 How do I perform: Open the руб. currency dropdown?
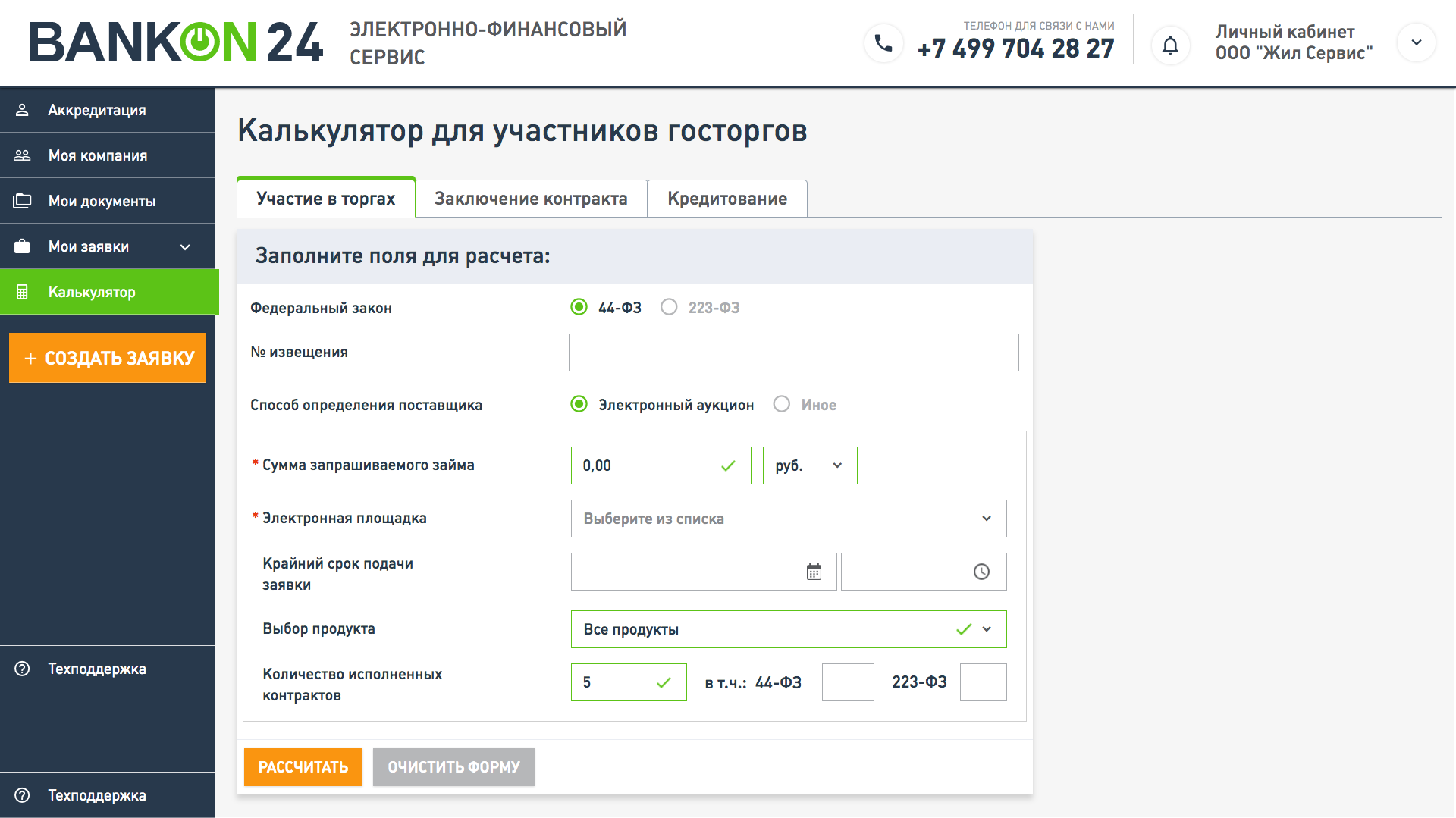[x=809, y=465]
